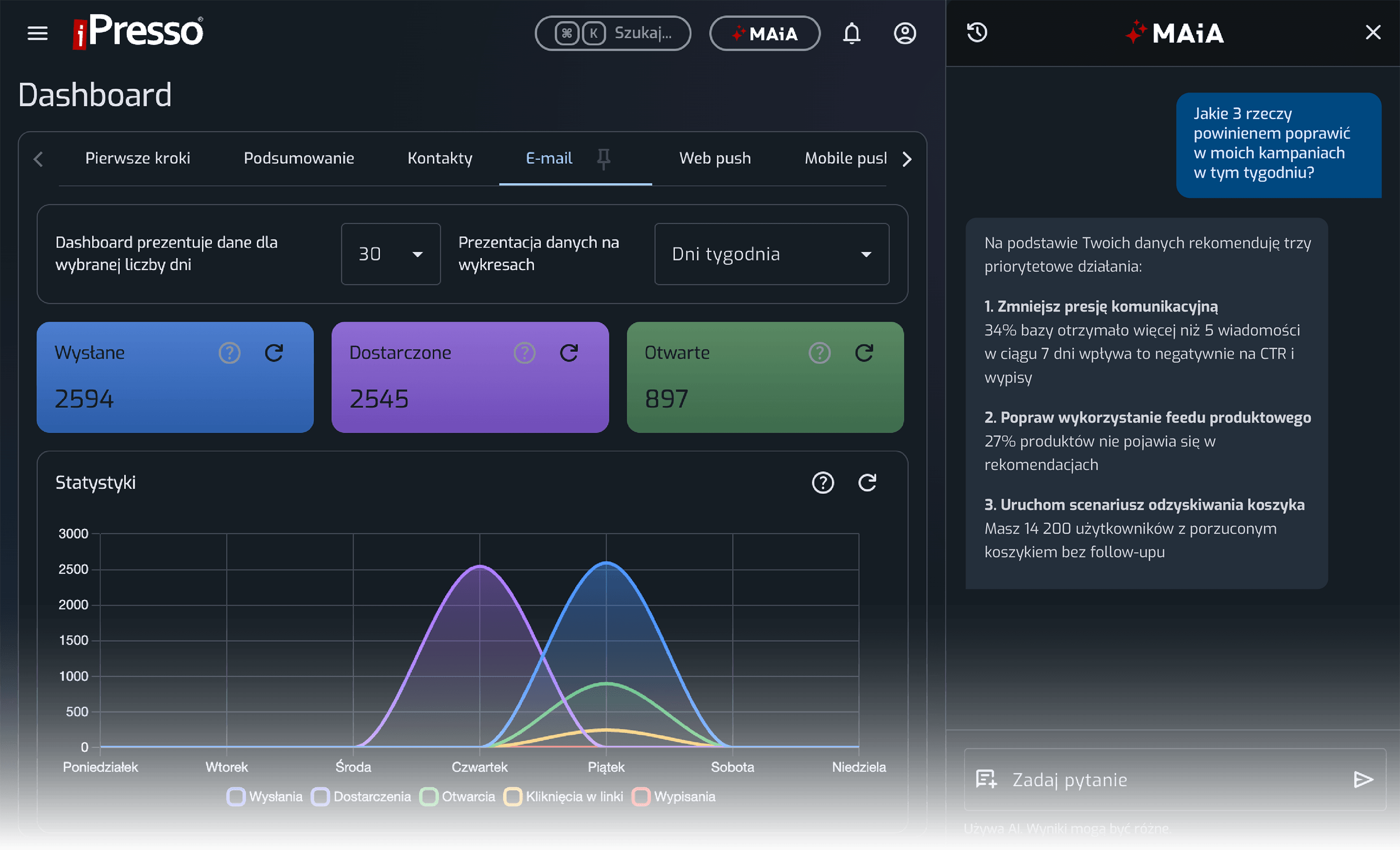Viewport: 1400px width, 850px height.
Task: Show help for the Dostarczone card
Action: 525,353
